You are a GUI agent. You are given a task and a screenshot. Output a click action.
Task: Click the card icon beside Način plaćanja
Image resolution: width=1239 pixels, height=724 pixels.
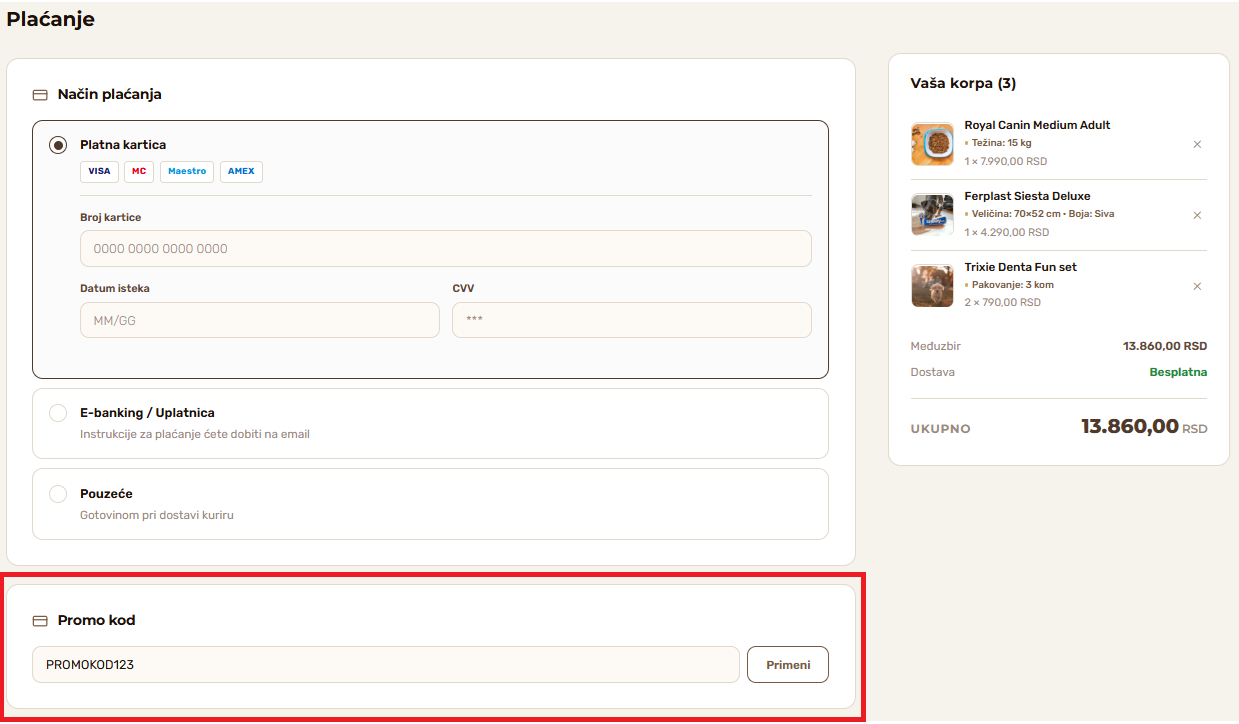(x=40, y=95)
